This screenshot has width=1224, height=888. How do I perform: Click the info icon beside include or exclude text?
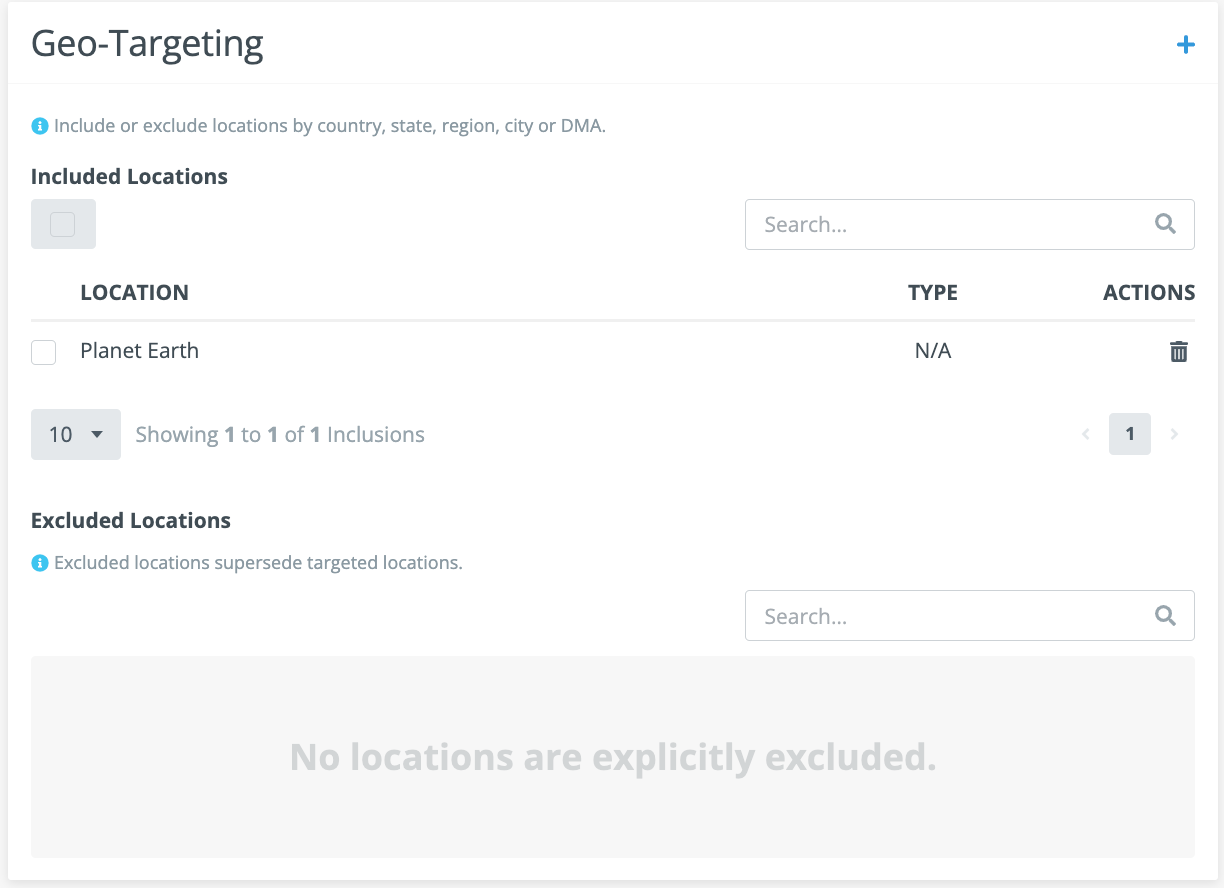click(x=39, y=126)
